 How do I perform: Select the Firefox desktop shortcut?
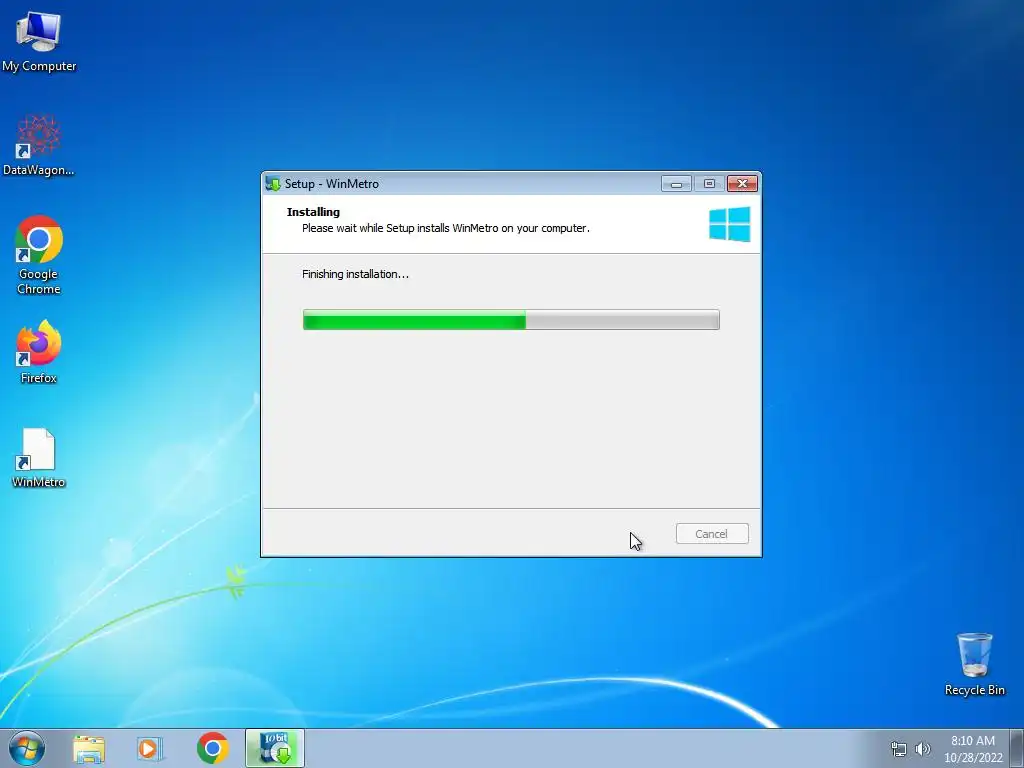click(x=39, y=352)
